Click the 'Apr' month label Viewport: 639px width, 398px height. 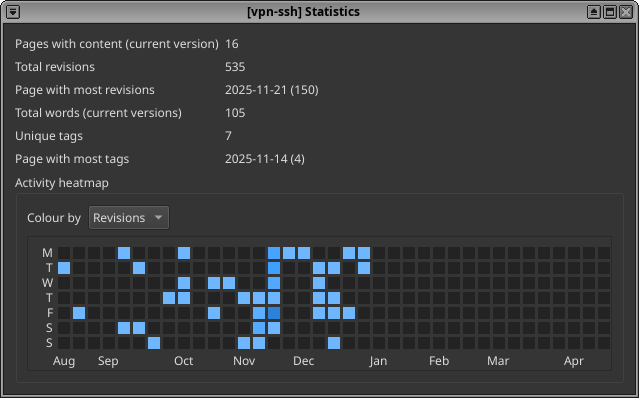point(574,361)
